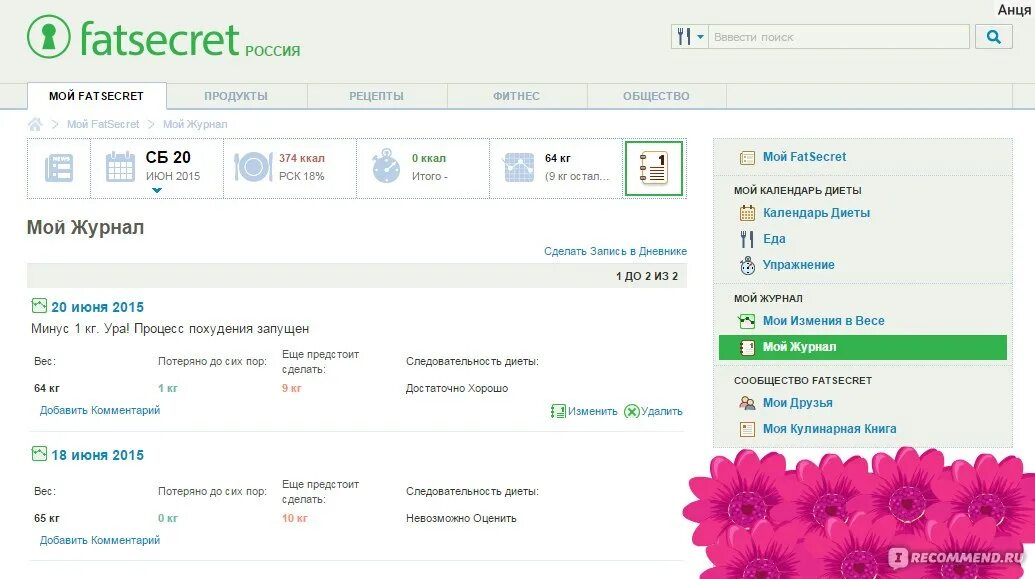Open the 374 ккал РСК 18% food summary
Screen dimensions: 1035x579
(x=302, y=167)
